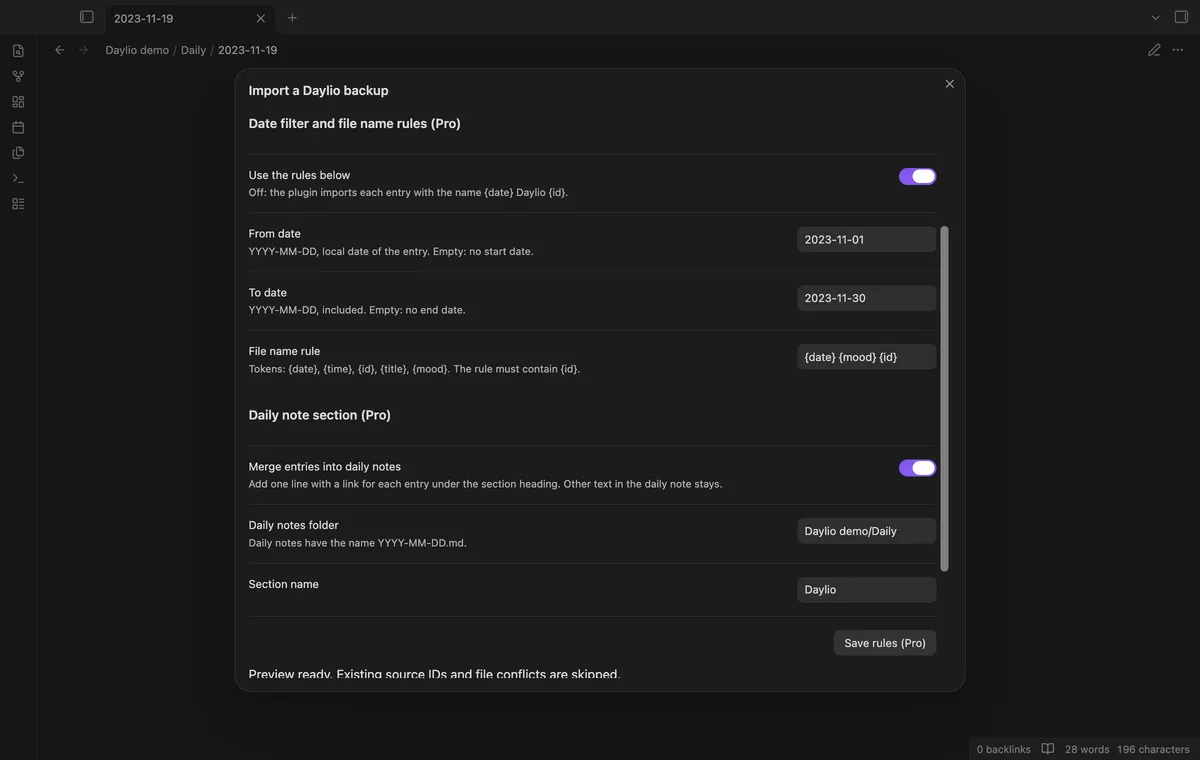
Task: Click '196 characters' in the status bar
Action: click(x=1153, y=749)
